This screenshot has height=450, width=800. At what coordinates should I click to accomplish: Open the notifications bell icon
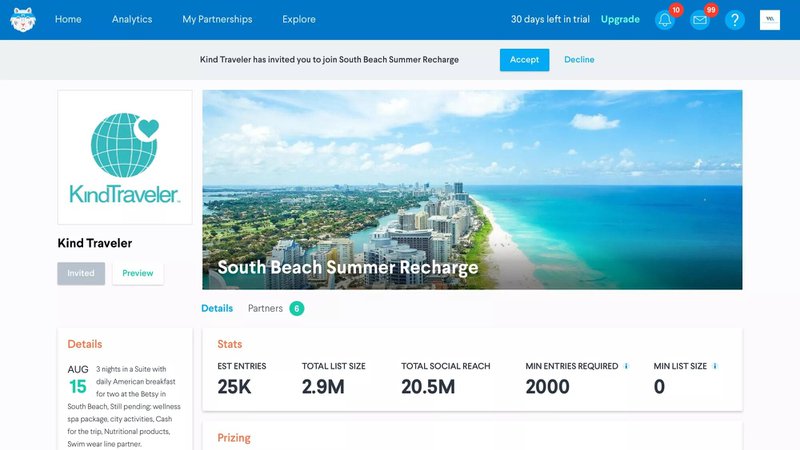point(665,20)
